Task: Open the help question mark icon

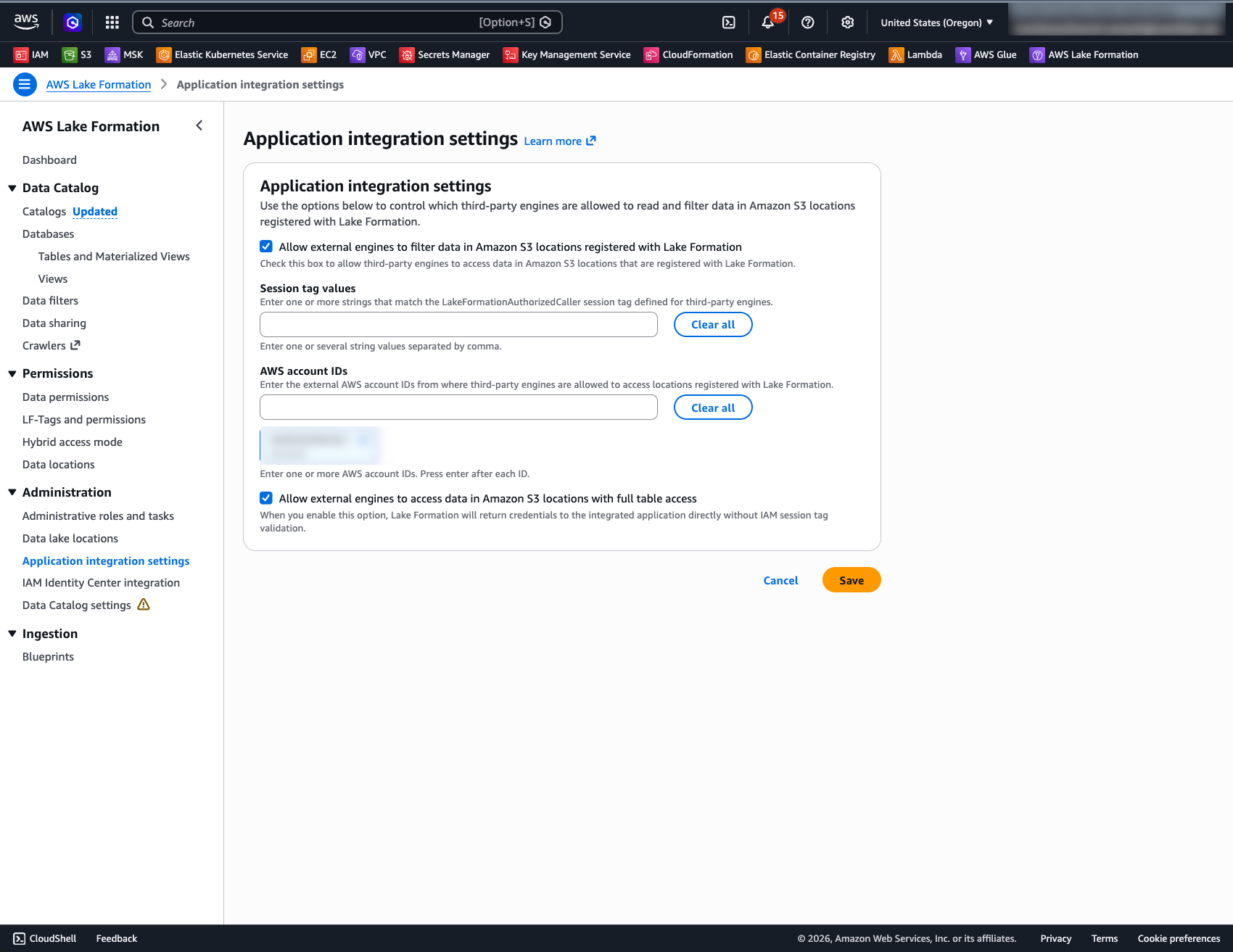Action: pyautogui.click(x=807, y=22)
